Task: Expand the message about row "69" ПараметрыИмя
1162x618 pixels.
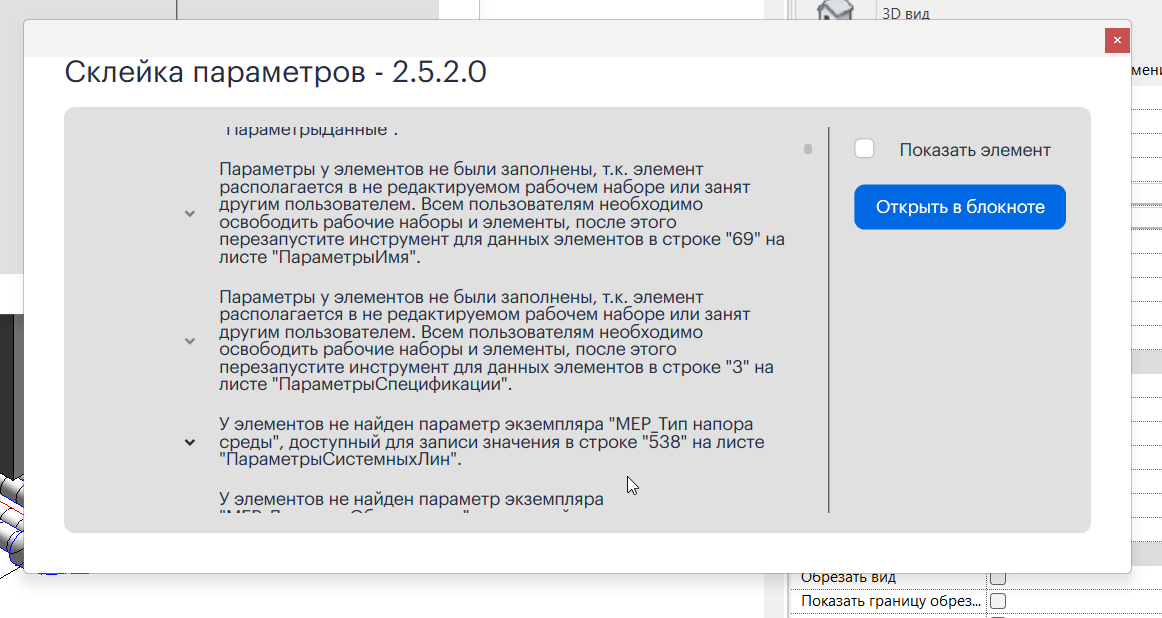Action: pos(190,213)
